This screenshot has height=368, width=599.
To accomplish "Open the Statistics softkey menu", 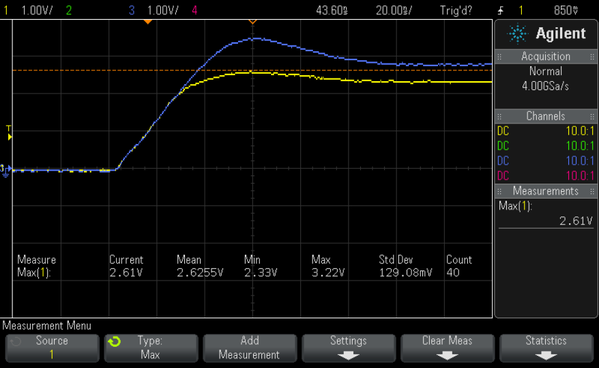I will [546, 348].
